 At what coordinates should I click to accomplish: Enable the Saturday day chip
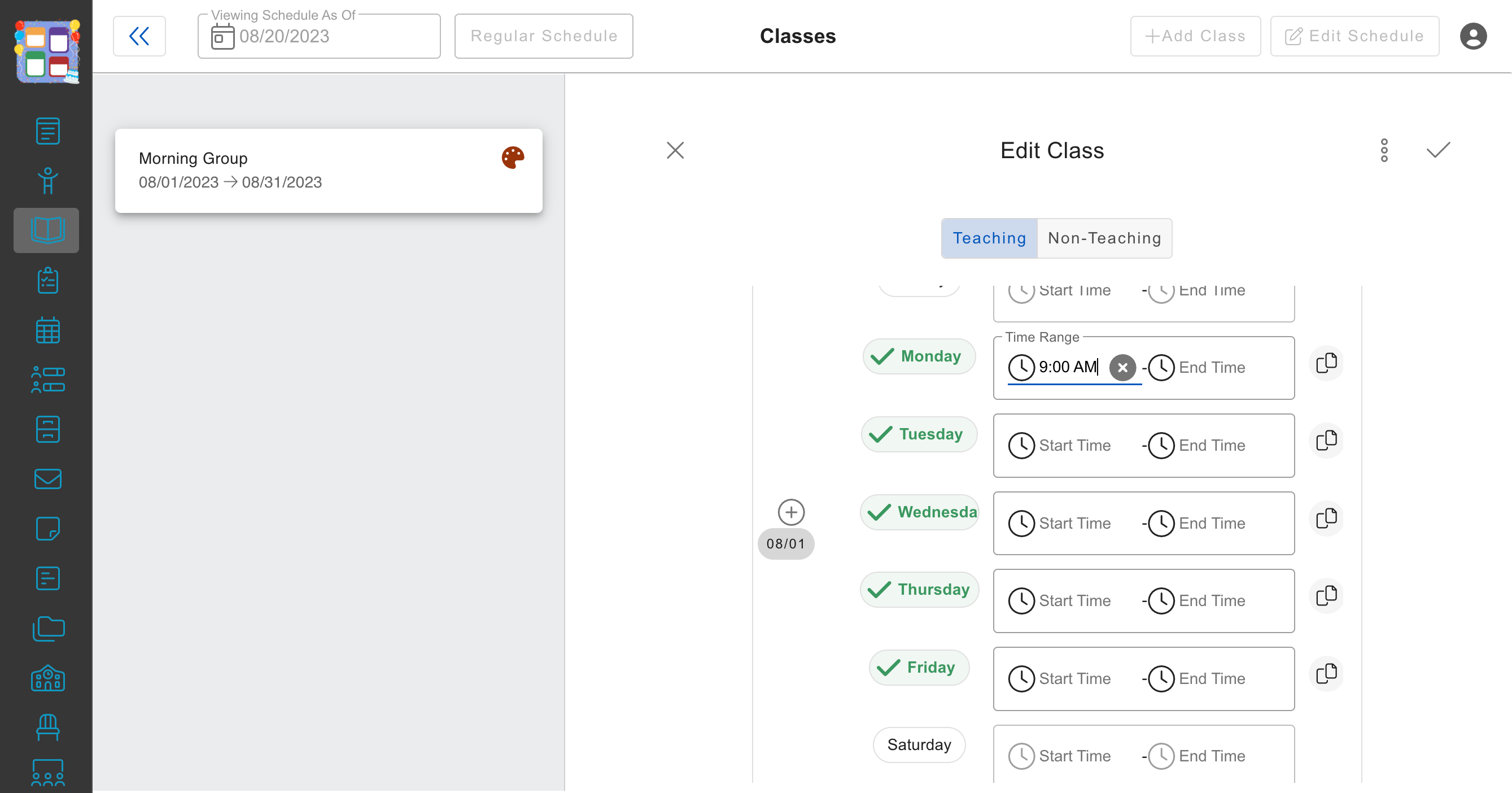[x=919, y=746]
